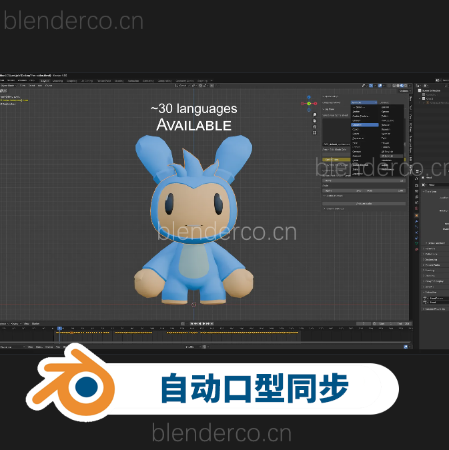Open the Object menu in the 3D viewport header
Image resolution: width=449 pixels, height=450 pixels.
point(48,86)
